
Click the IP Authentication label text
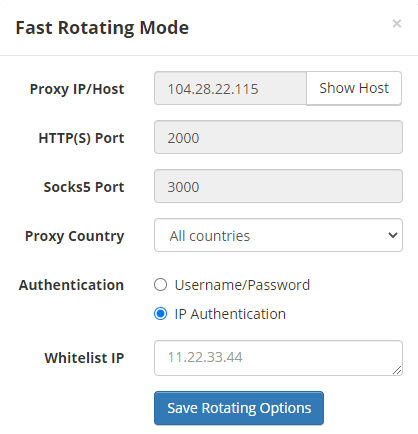coord(230,314)
